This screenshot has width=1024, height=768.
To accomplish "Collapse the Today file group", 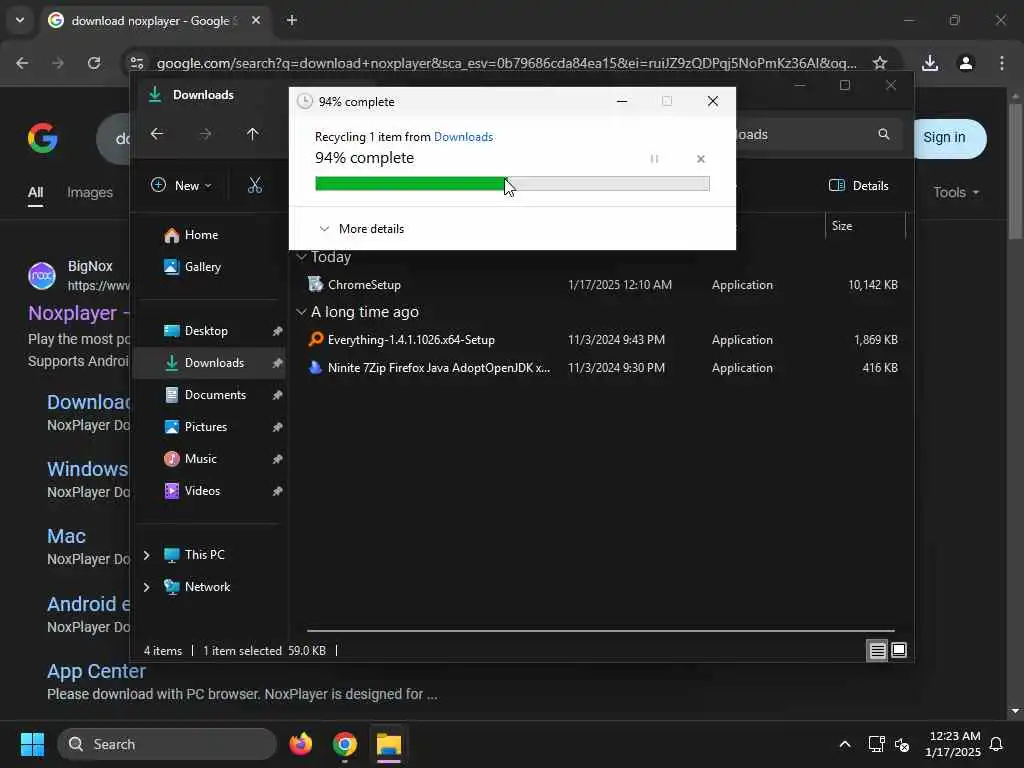I will (301, 257).
